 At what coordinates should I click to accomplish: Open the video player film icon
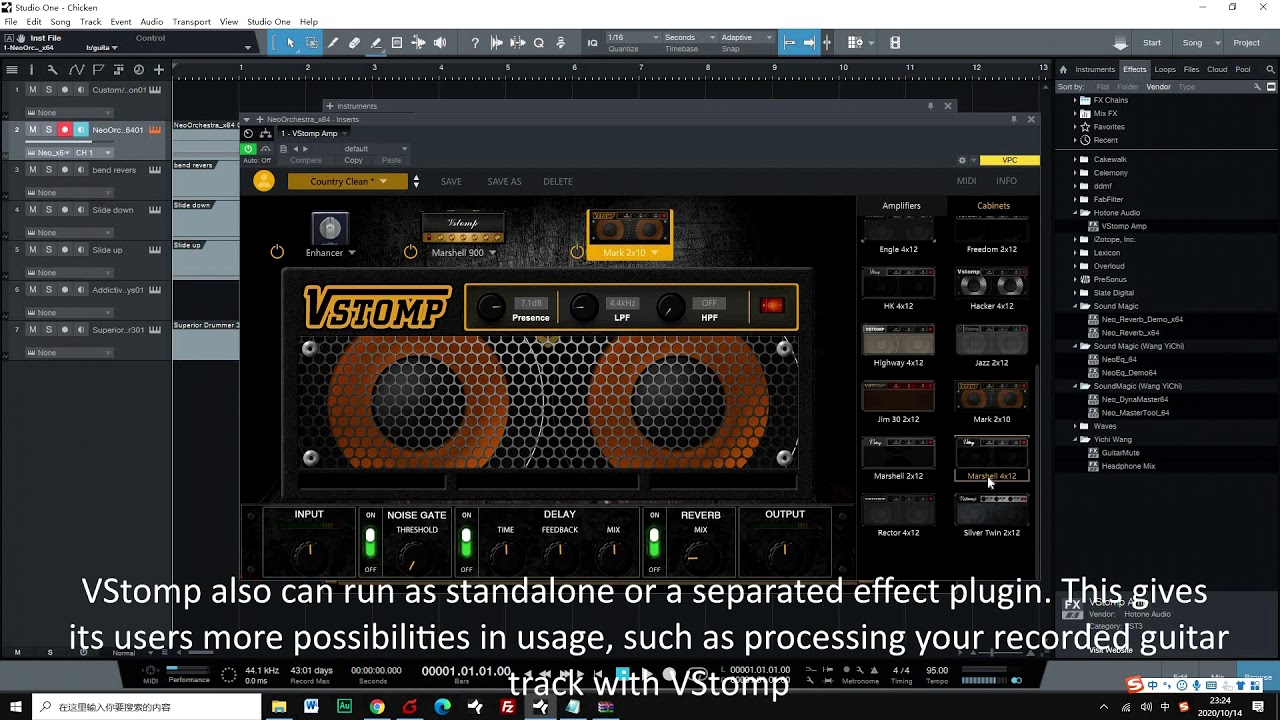[895, 43]
